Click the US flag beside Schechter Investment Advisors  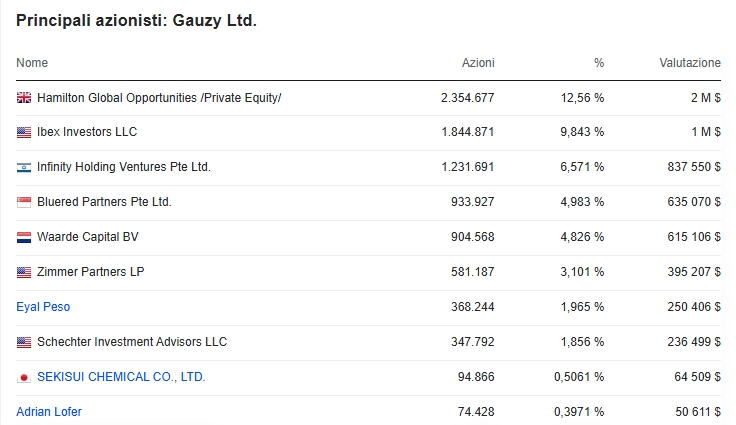tap(24, 342)
